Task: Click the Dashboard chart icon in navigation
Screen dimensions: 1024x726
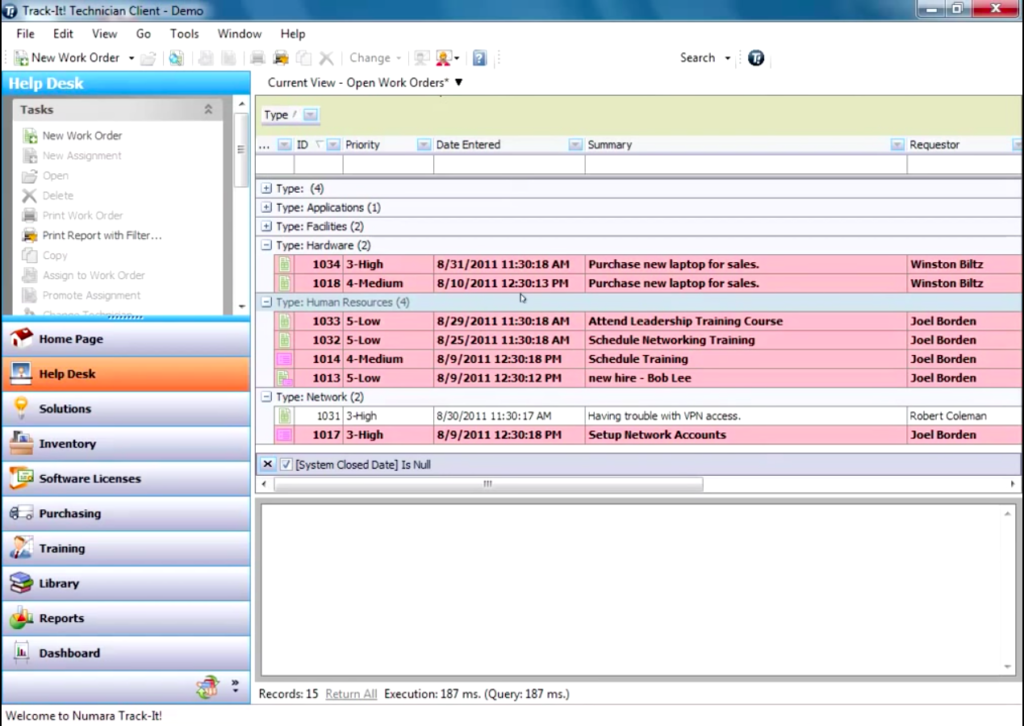Action: point(21,653)
